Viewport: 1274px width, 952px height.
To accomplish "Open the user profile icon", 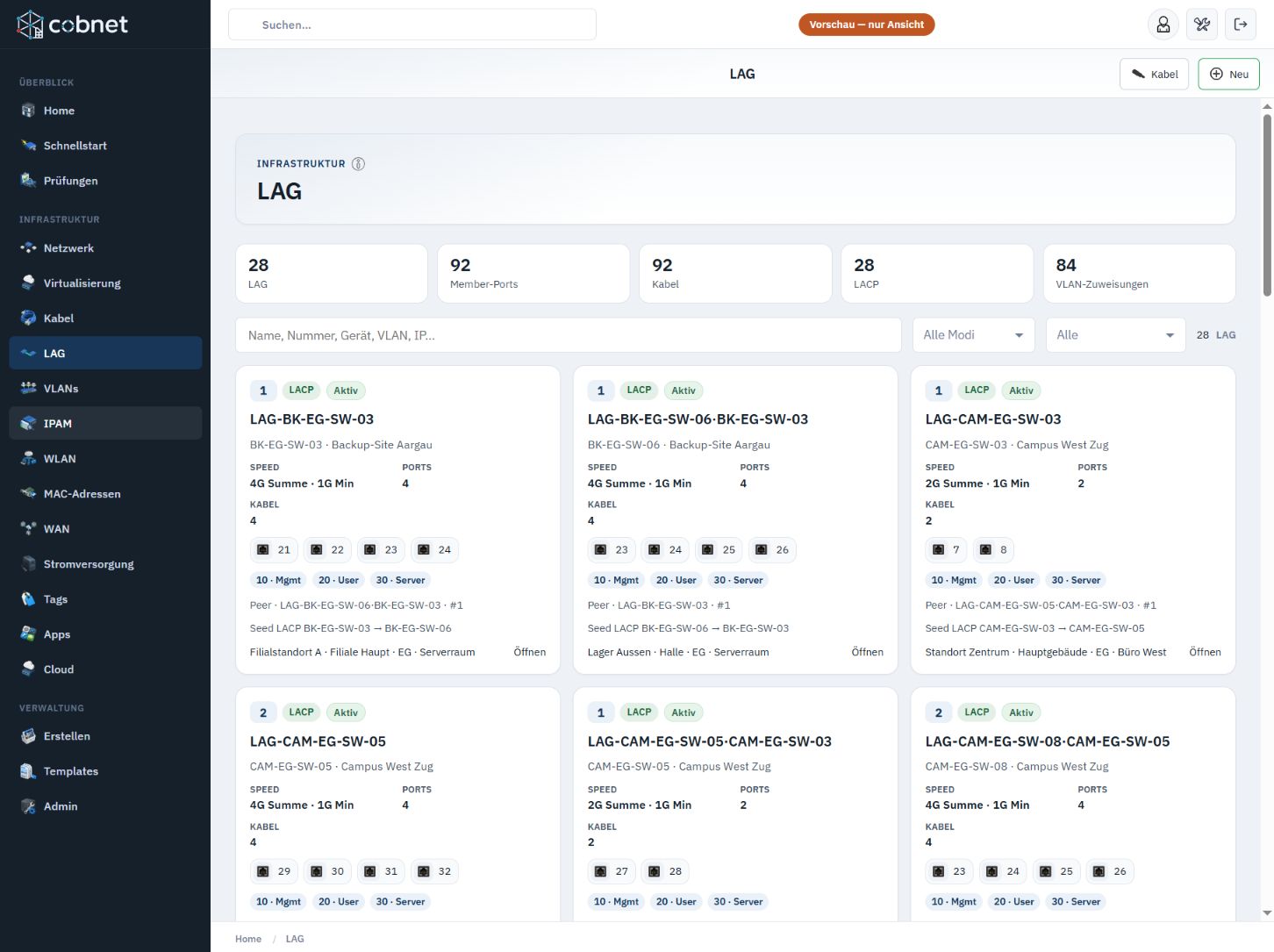I will 1163,25.
